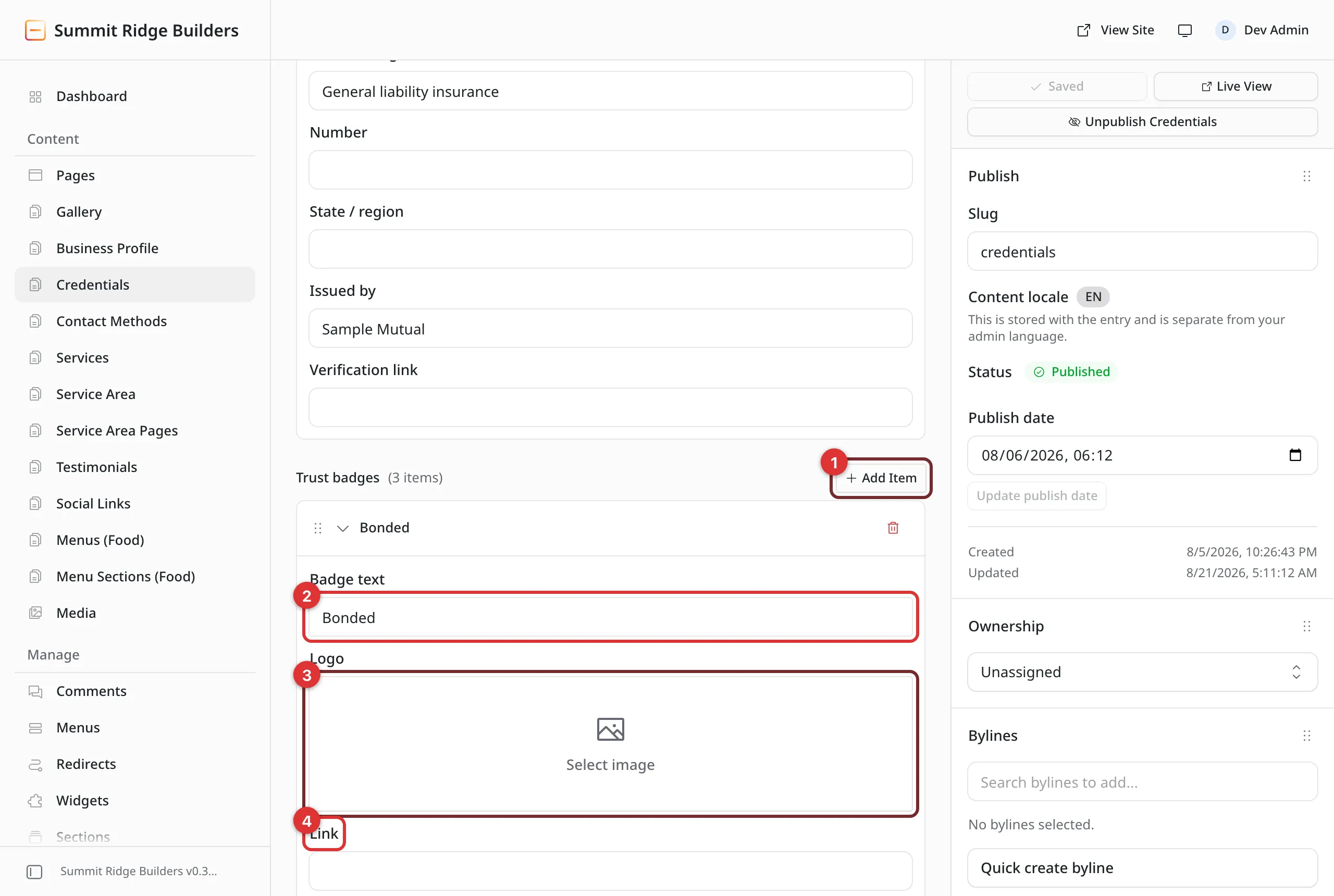This screenshot has width=1334, height=896.
Task: Open Menu Sections (Food) collection
Action: click(x=135, y=577)
